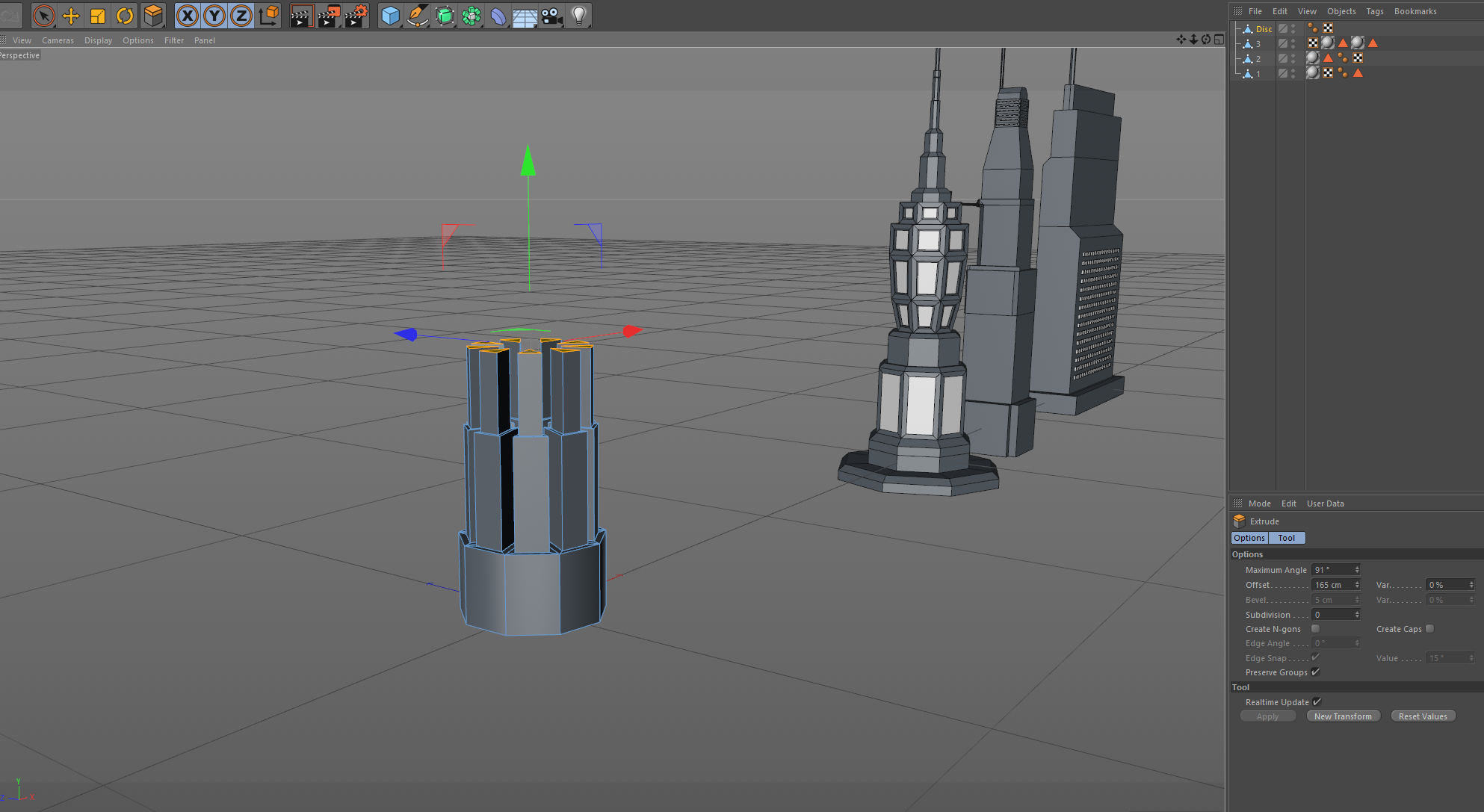
Task: Toggle Z axis lock
Action: pos(241,16)
